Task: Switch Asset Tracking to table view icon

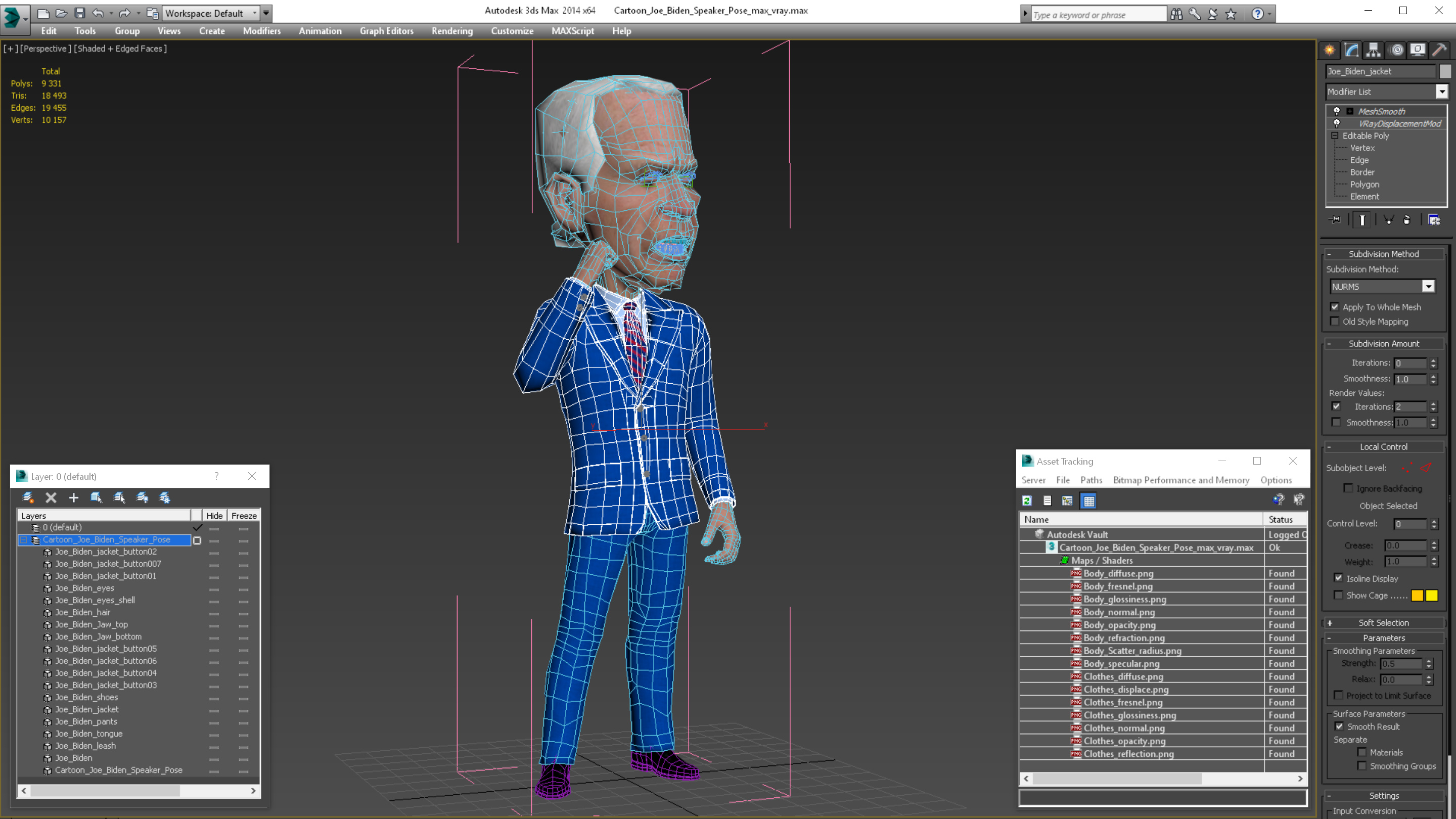Action: [x=1088, y=500]
